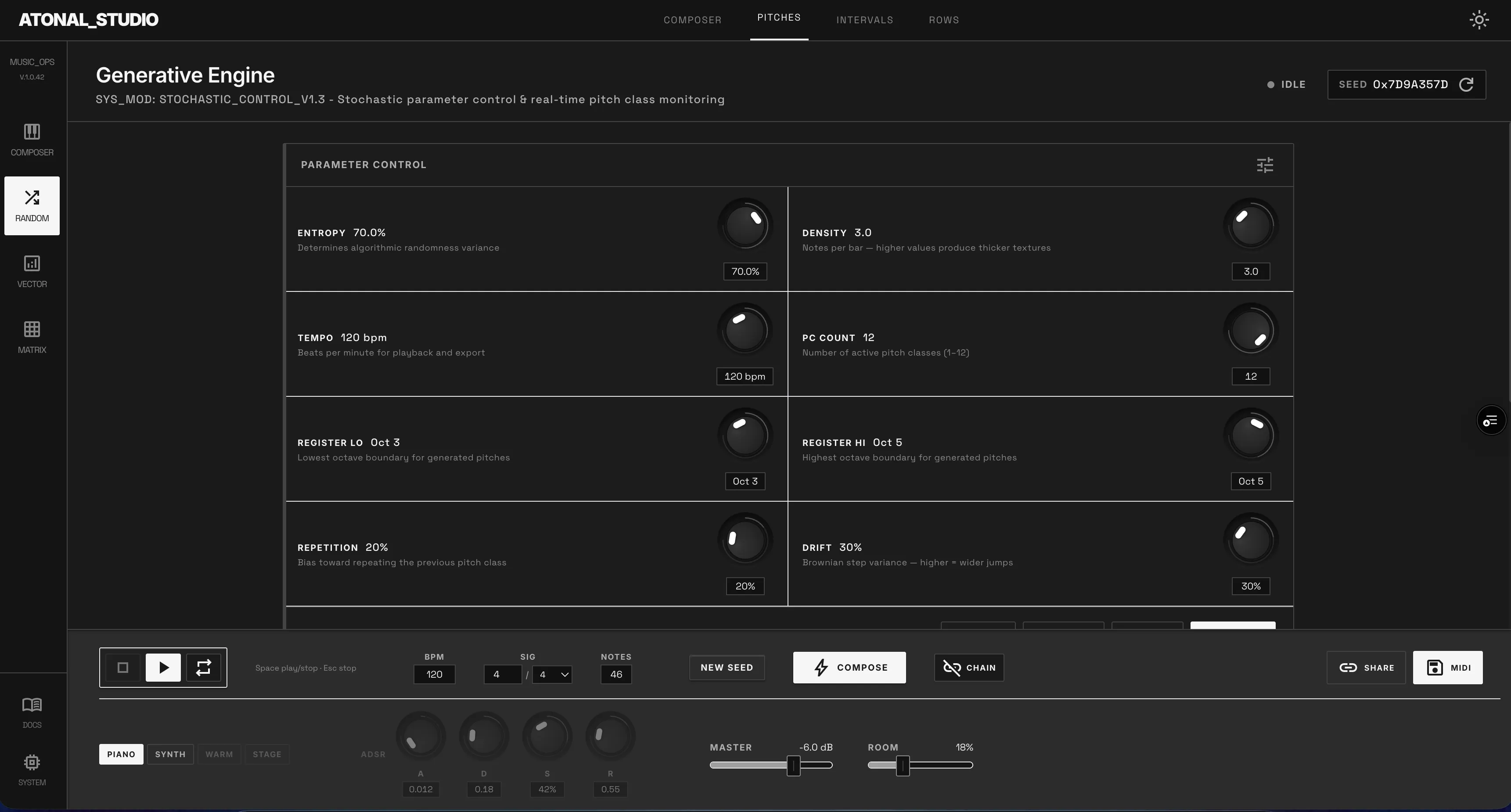
Task: Click the BPM input field
Action: [434, 674]
